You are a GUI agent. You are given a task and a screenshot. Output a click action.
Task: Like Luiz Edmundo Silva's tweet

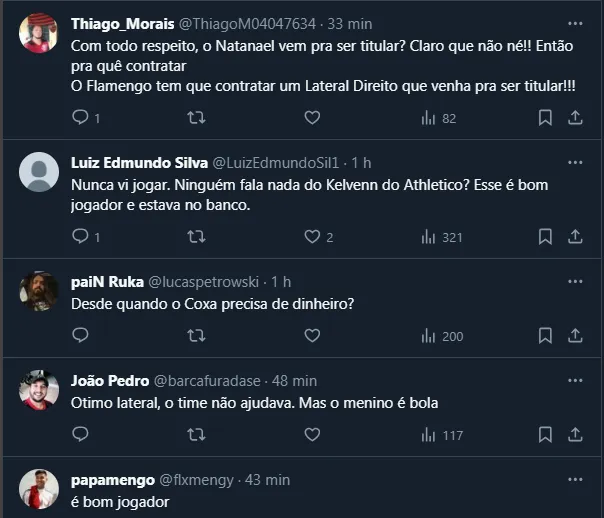(312, 236)
